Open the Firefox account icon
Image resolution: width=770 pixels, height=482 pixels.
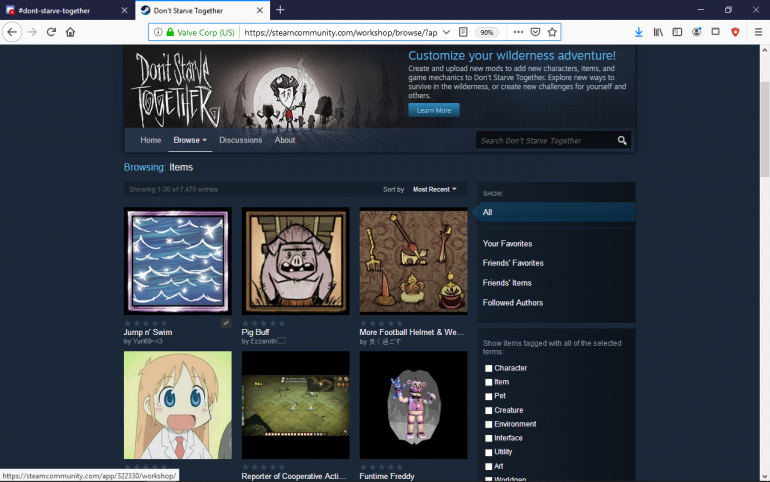click(x=696, y=32)
